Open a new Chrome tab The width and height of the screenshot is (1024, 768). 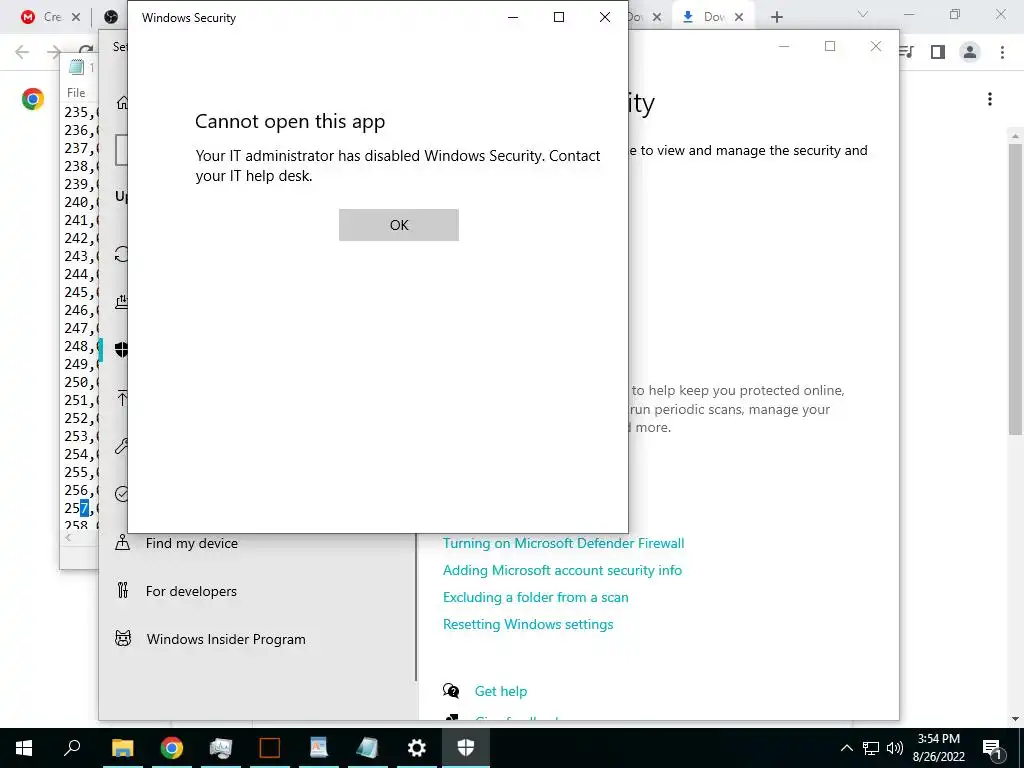coord(776,17)
